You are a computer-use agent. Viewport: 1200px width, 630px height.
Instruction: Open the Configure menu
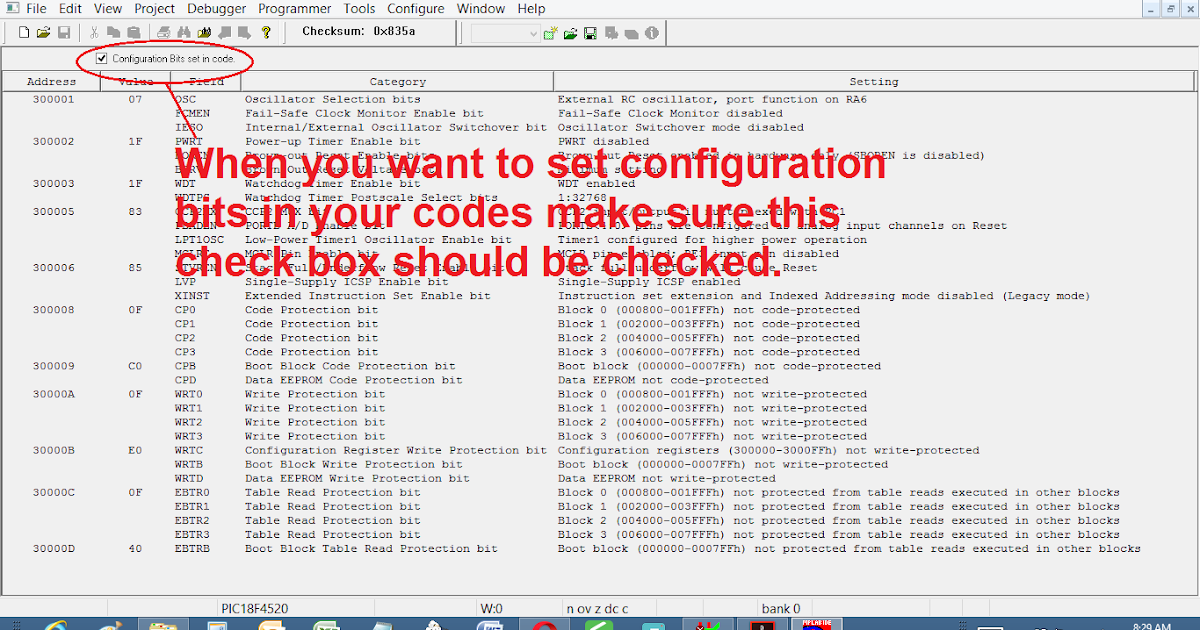[x=415, y=8]
